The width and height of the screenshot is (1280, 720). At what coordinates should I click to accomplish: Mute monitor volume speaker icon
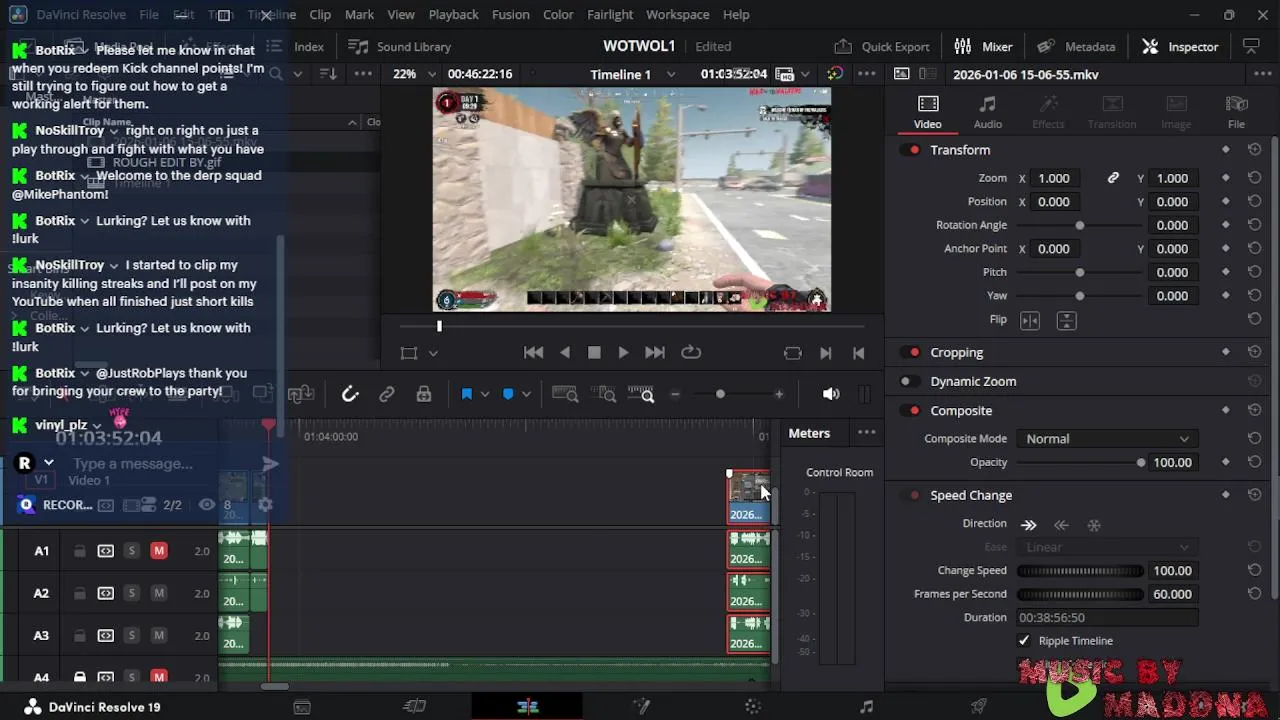831,394
